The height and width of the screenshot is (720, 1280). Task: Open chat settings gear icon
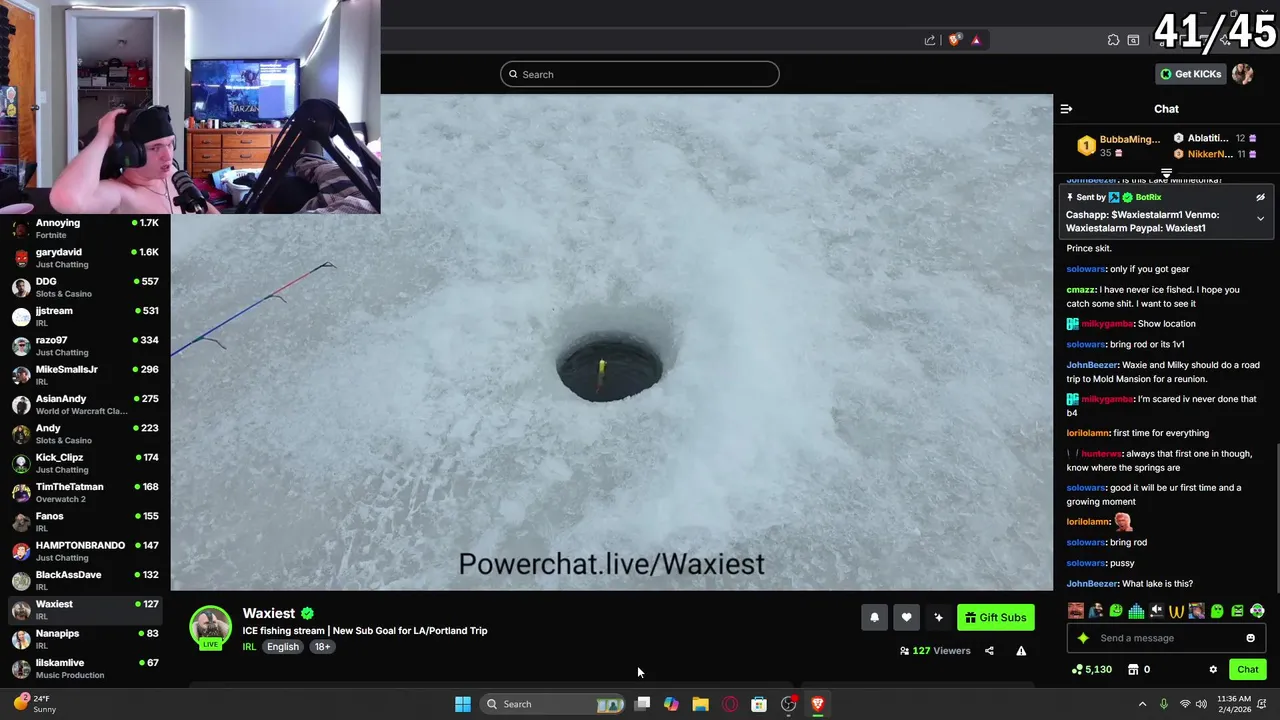pos(1213,670)
